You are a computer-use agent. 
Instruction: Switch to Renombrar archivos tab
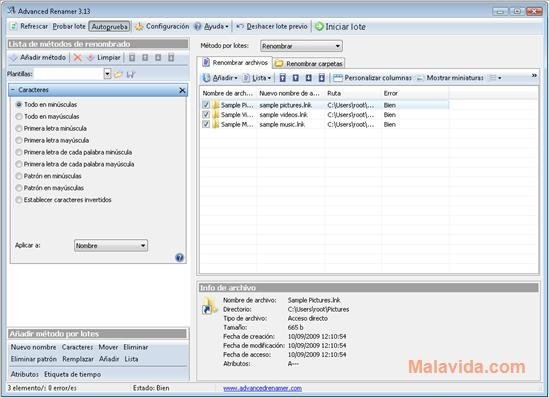click(235, 63)
